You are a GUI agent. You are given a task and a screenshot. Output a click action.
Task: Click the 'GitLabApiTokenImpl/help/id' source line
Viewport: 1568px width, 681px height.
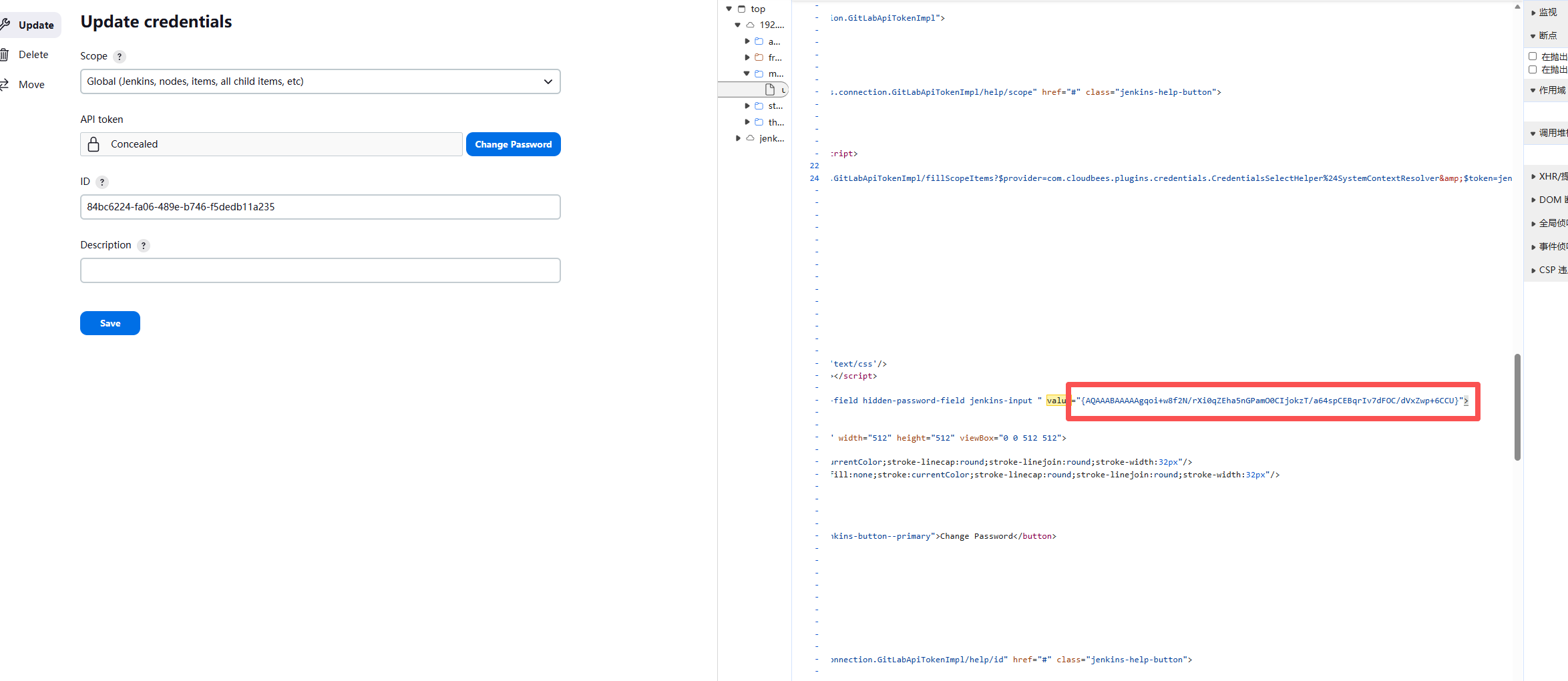pyautogui.click(x=1011, y=660)
